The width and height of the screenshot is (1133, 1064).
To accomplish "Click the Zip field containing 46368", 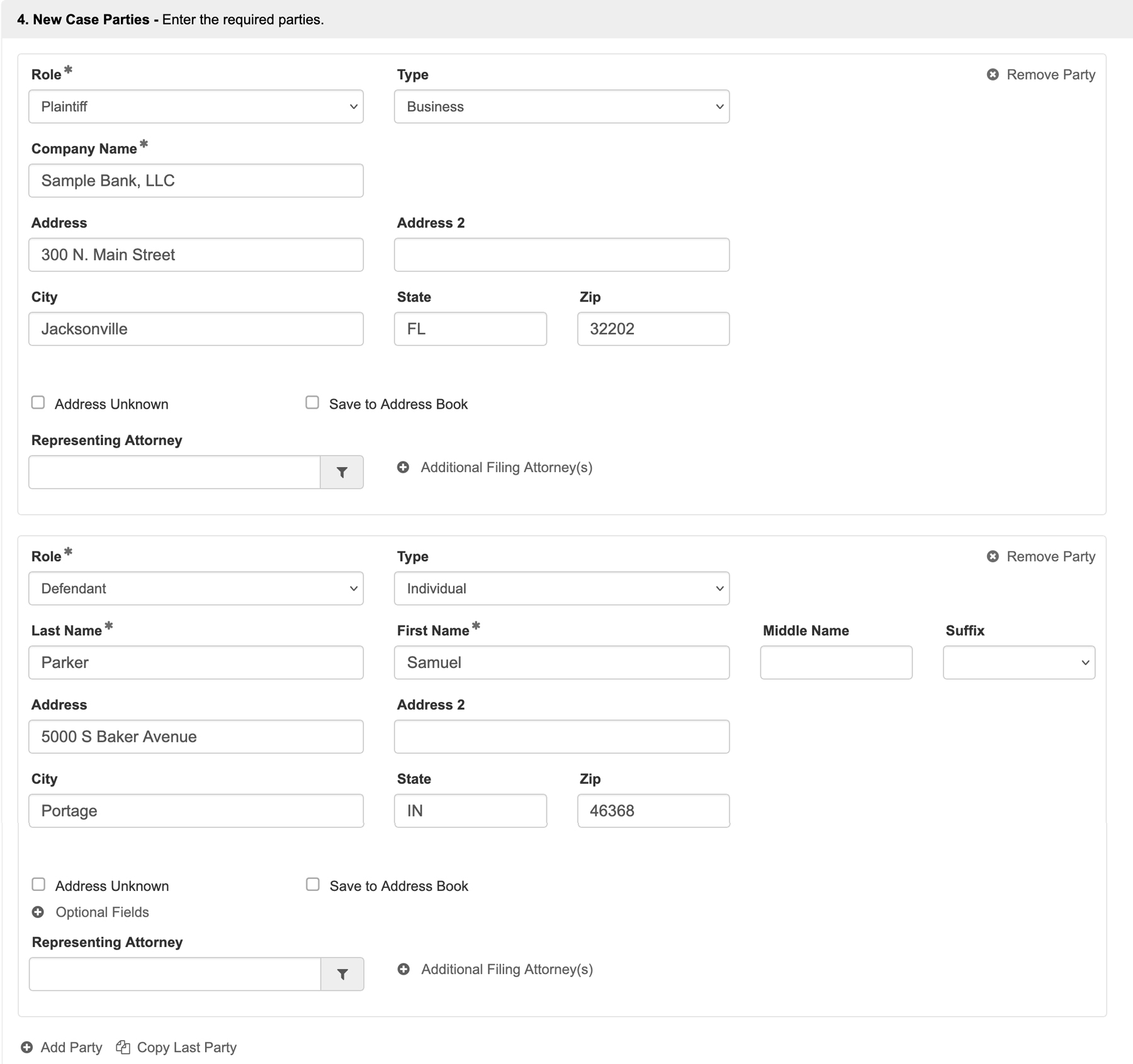I will [x=653, y=811].
